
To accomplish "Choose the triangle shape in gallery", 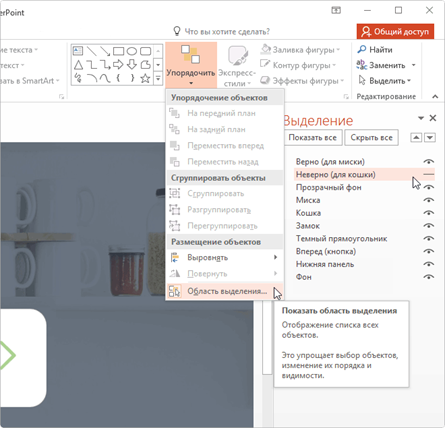I will click(78, 65).
